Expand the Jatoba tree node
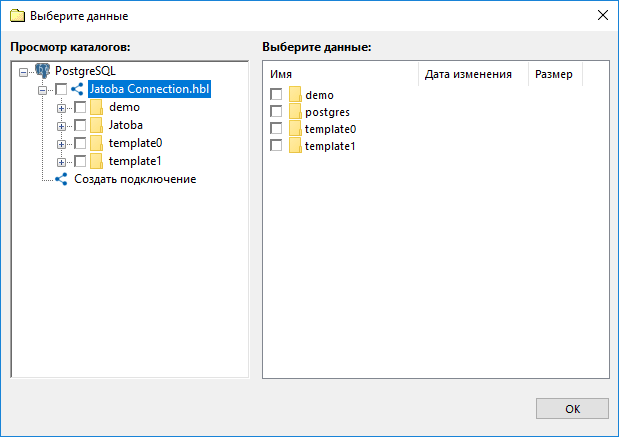The image size is (619, 437). [x=61, y=126]
